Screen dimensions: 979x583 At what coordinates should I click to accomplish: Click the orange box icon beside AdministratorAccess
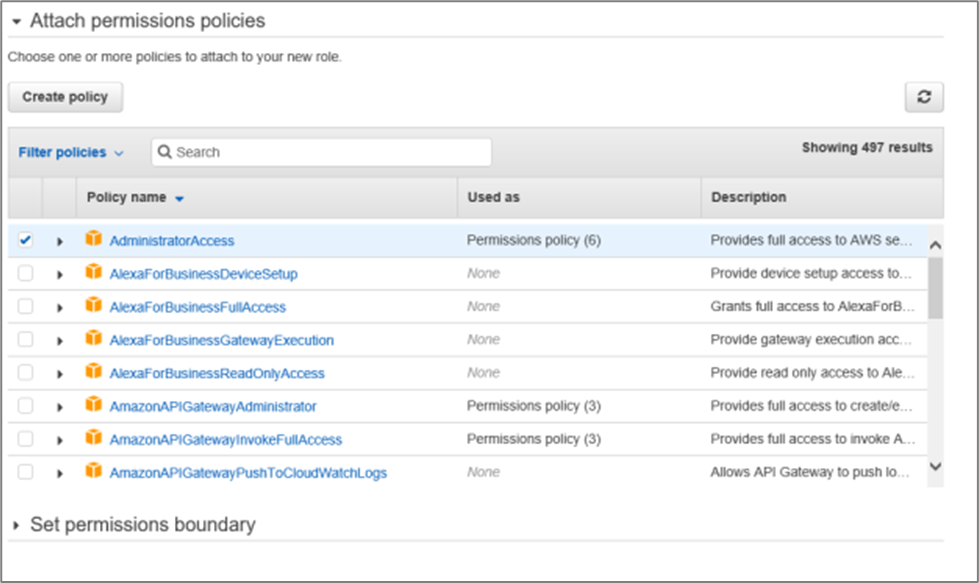(x=94, y=240)
